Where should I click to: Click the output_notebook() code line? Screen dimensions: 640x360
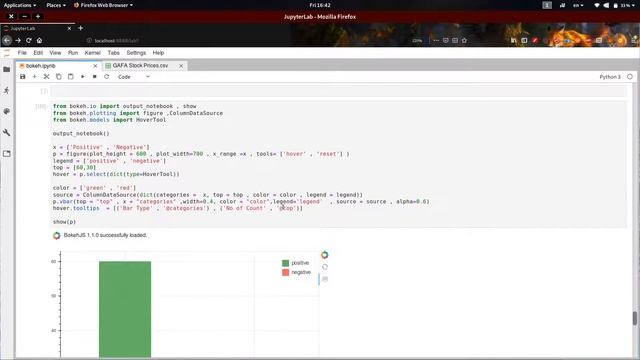pyautogui.click(x=81, y=133)
